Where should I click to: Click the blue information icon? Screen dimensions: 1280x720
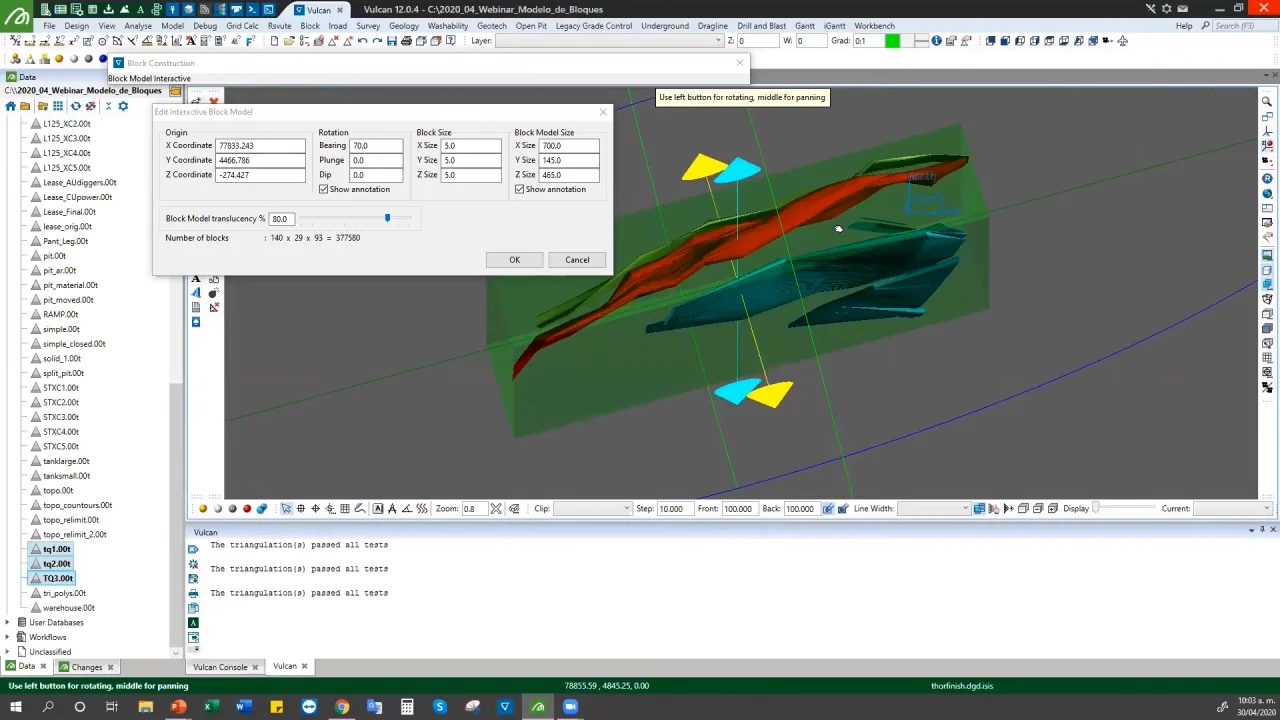pos(936,41)
